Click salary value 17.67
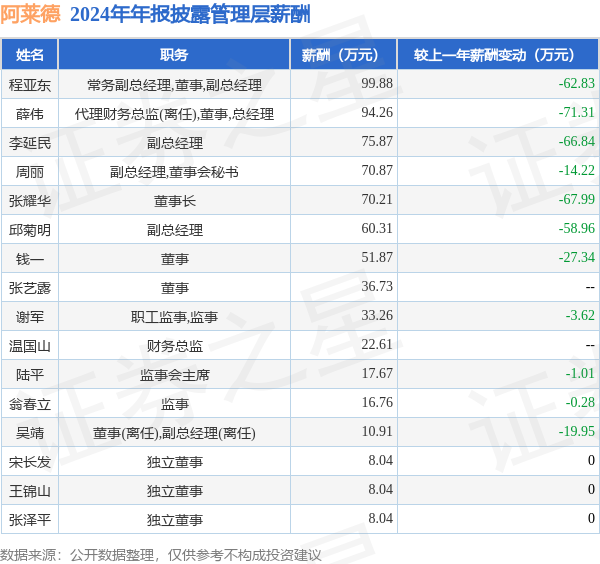 click(377, 373)
